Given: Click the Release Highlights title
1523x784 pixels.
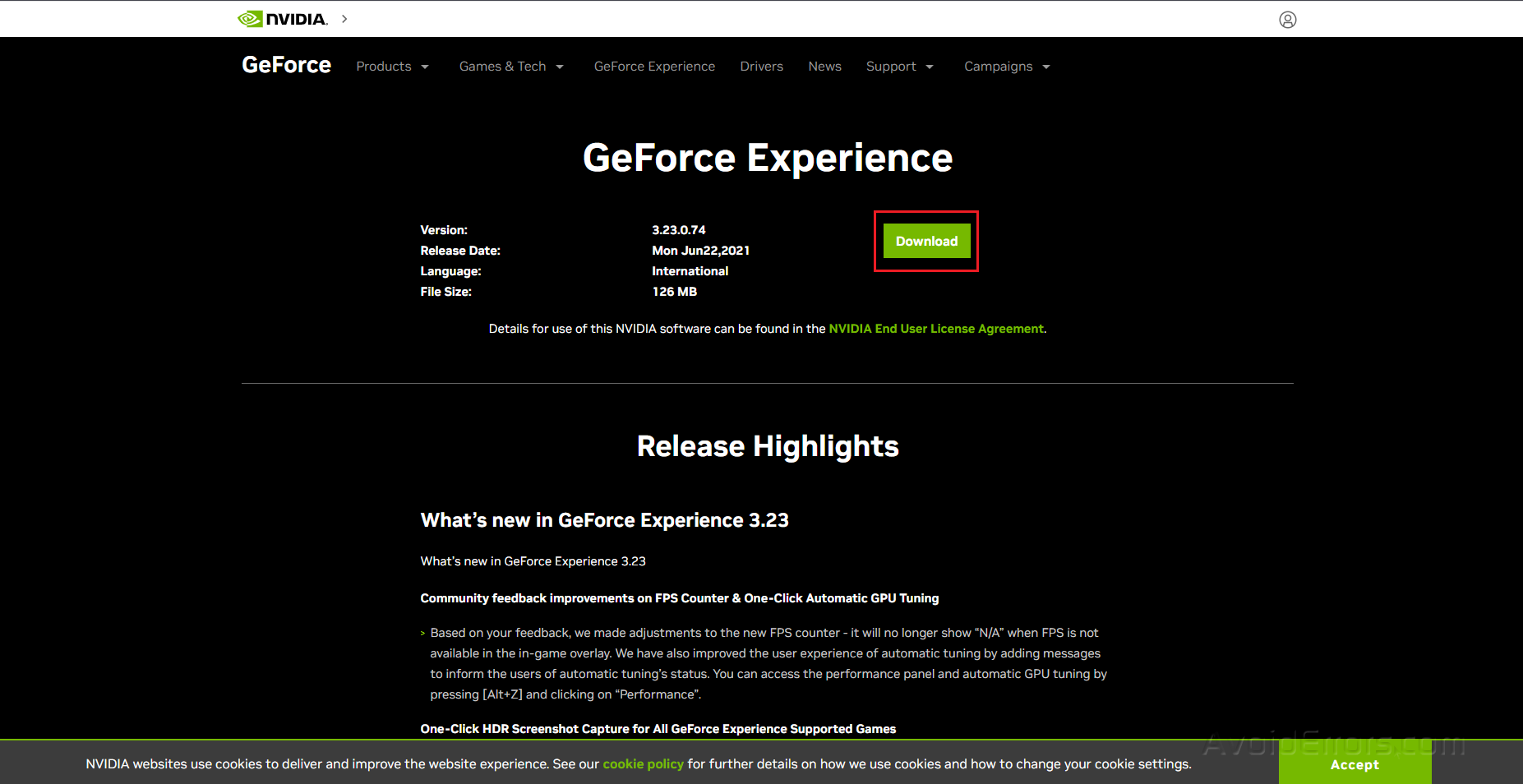Looking at the screenshot, I should (767, 446).
